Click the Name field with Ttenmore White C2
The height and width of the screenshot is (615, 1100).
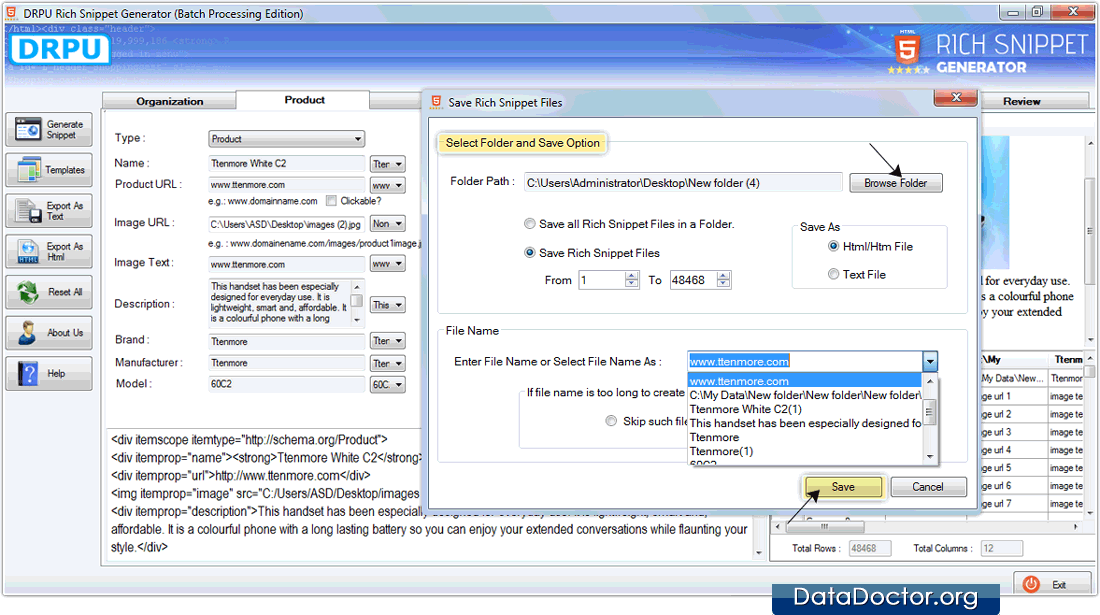[286, 164]
